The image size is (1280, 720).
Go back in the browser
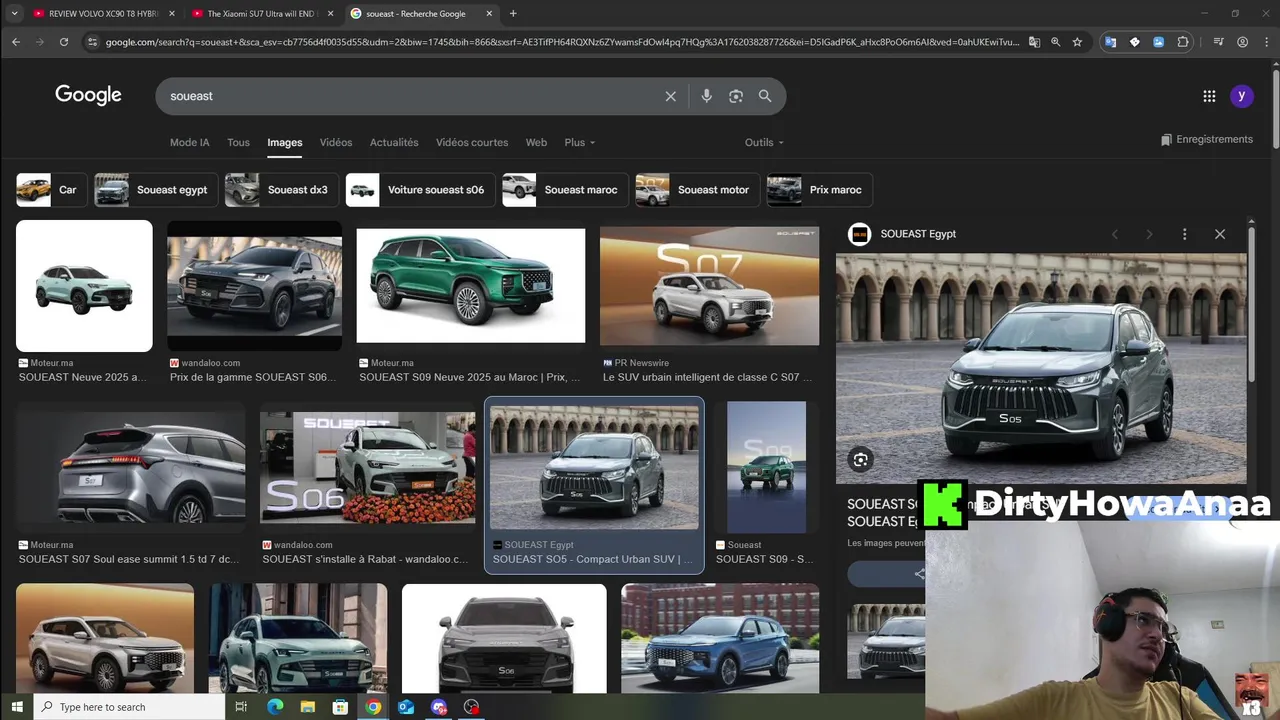tap(16, 42)
